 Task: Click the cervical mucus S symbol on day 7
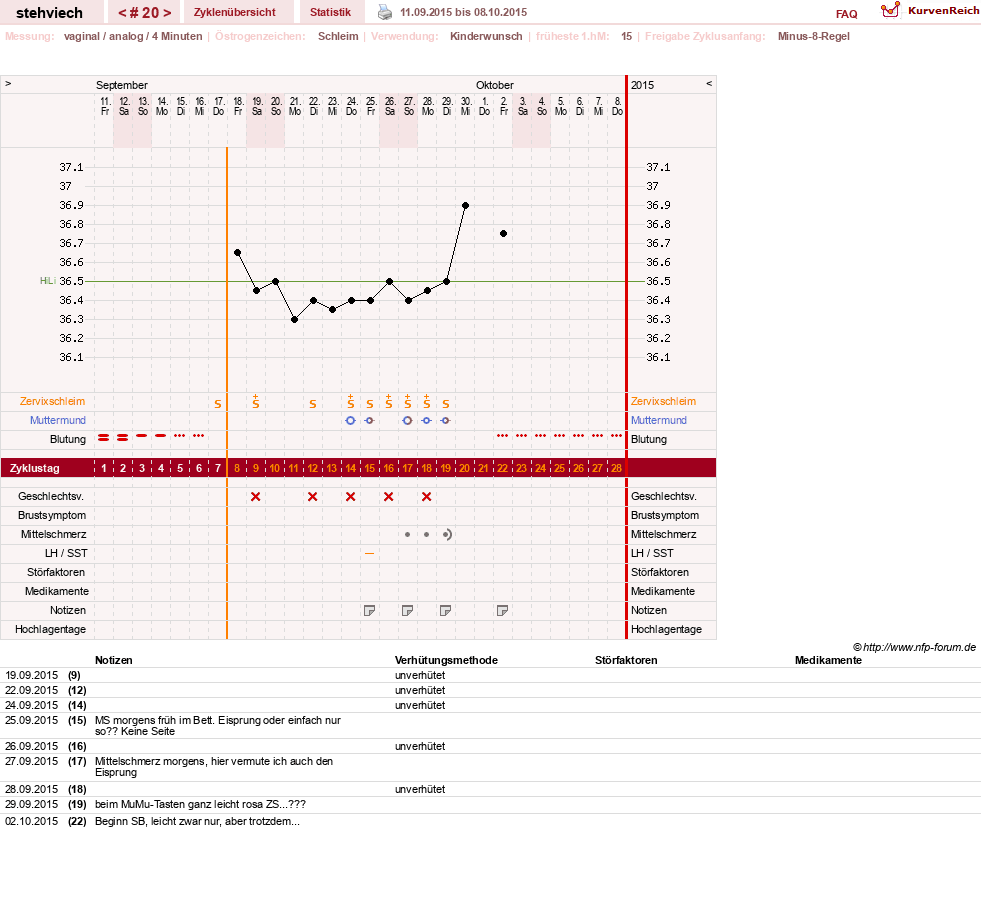click(218, 404)
